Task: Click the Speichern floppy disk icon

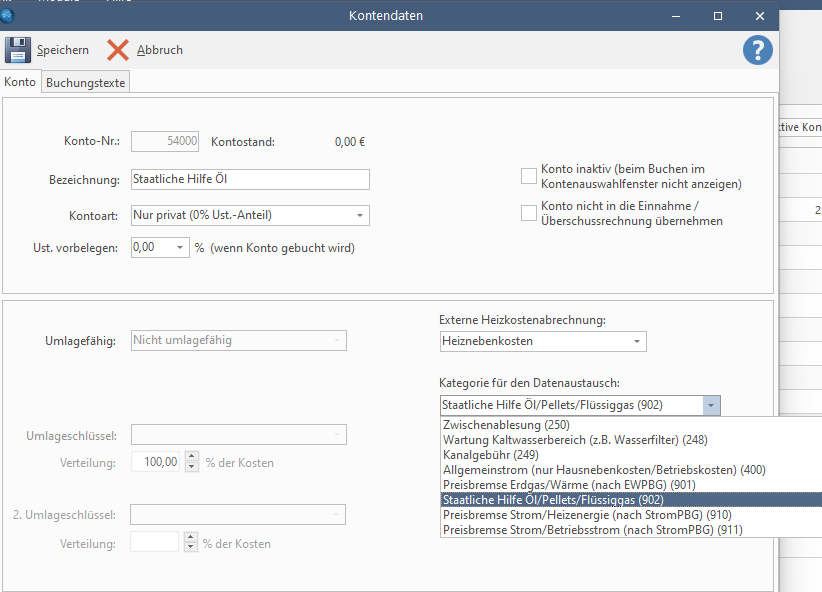Action: point(18,50)
